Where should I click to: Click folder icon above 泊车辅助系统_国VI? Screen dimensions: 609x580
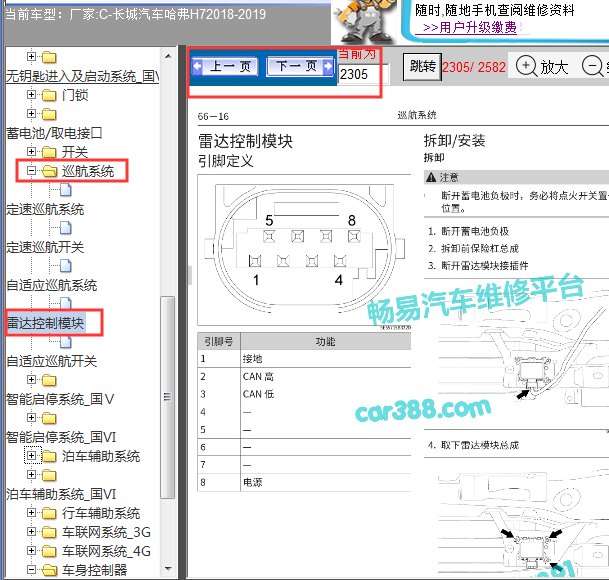(49, 475)
